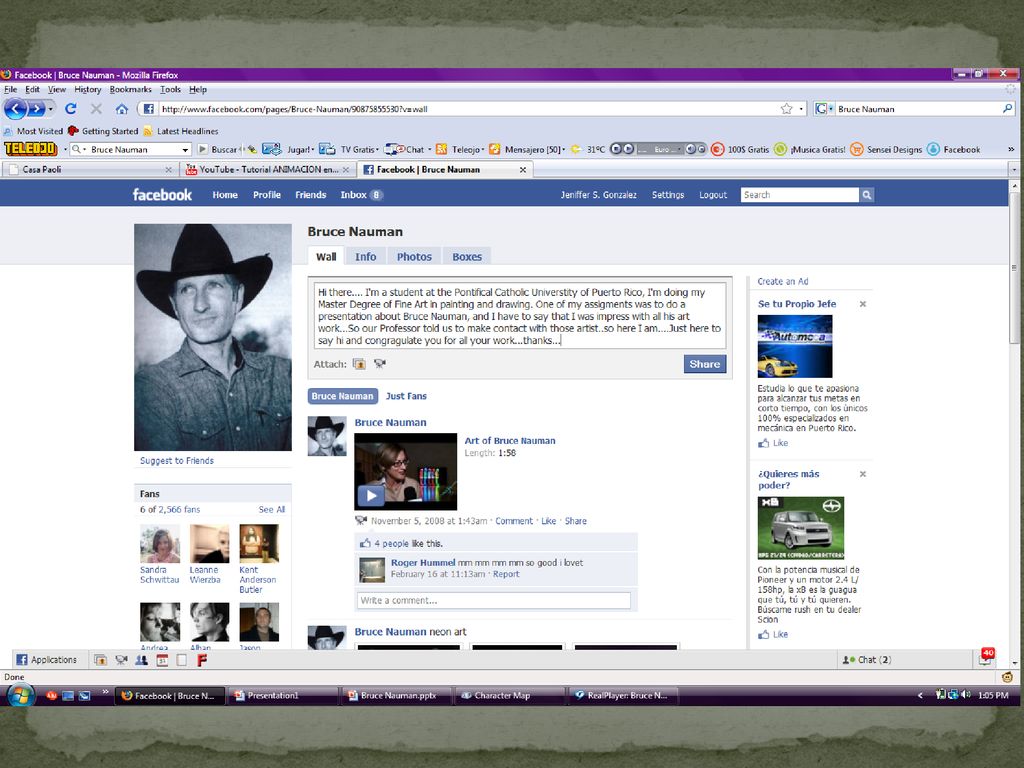Attach a photo using the photo icon
1024x768 pixels.
tap(359, 364)
